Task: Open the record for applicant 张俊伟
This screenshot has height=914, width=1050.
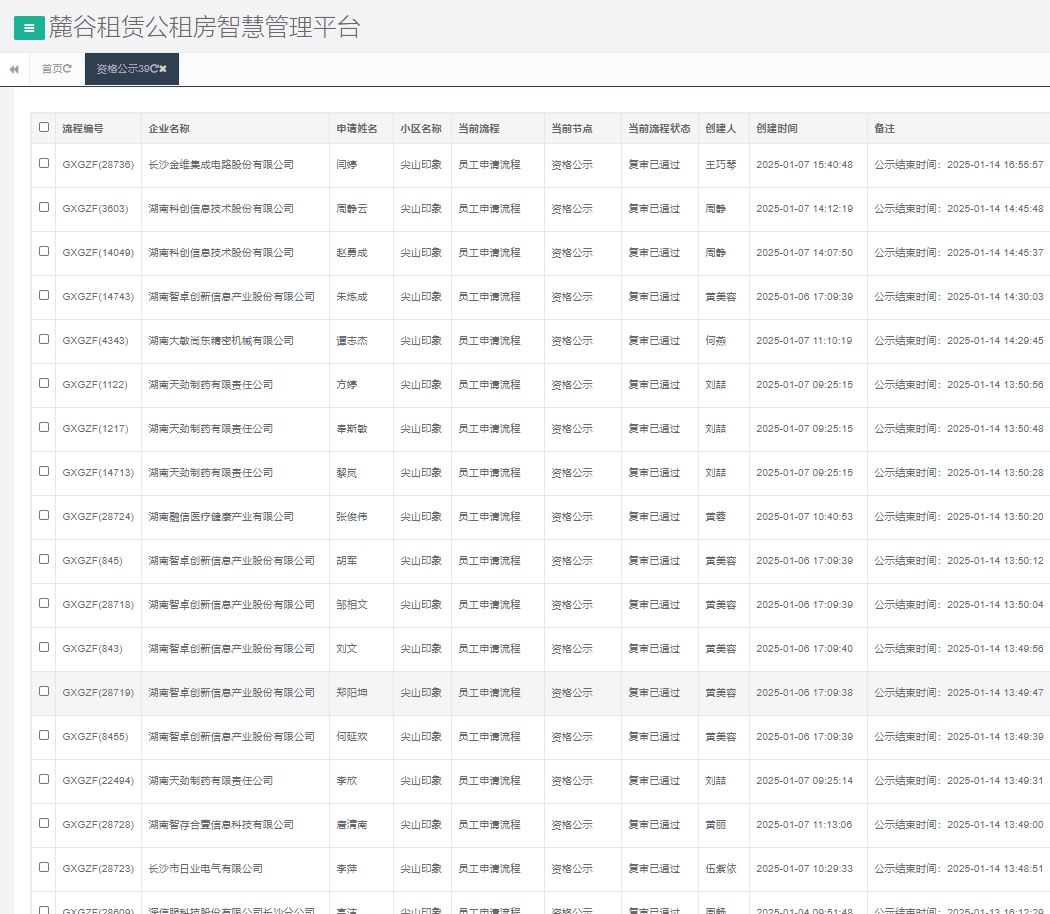Action: [352, 517]
